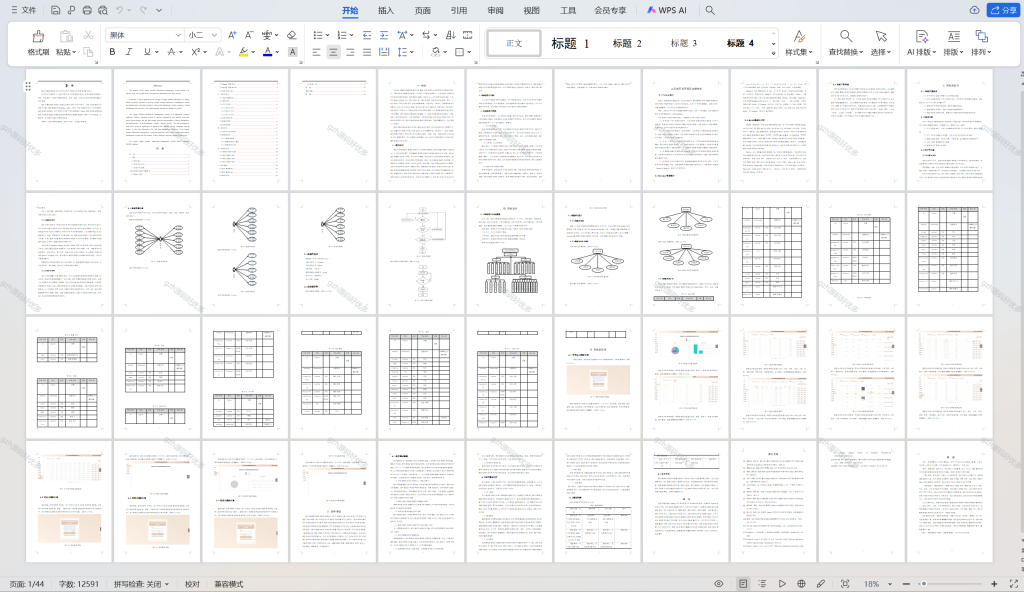Click the Copy icon
Viewport: 1024px width, 592px height.
(88, 52)
